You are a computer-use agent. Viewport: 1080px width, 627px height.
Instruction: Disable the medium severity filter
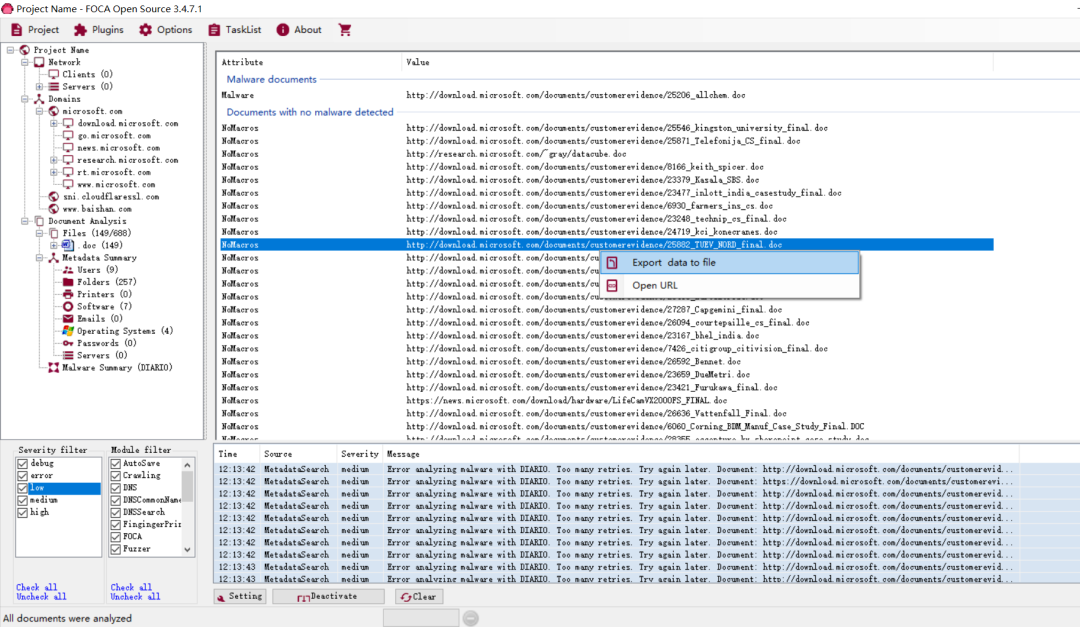[23, 500]
